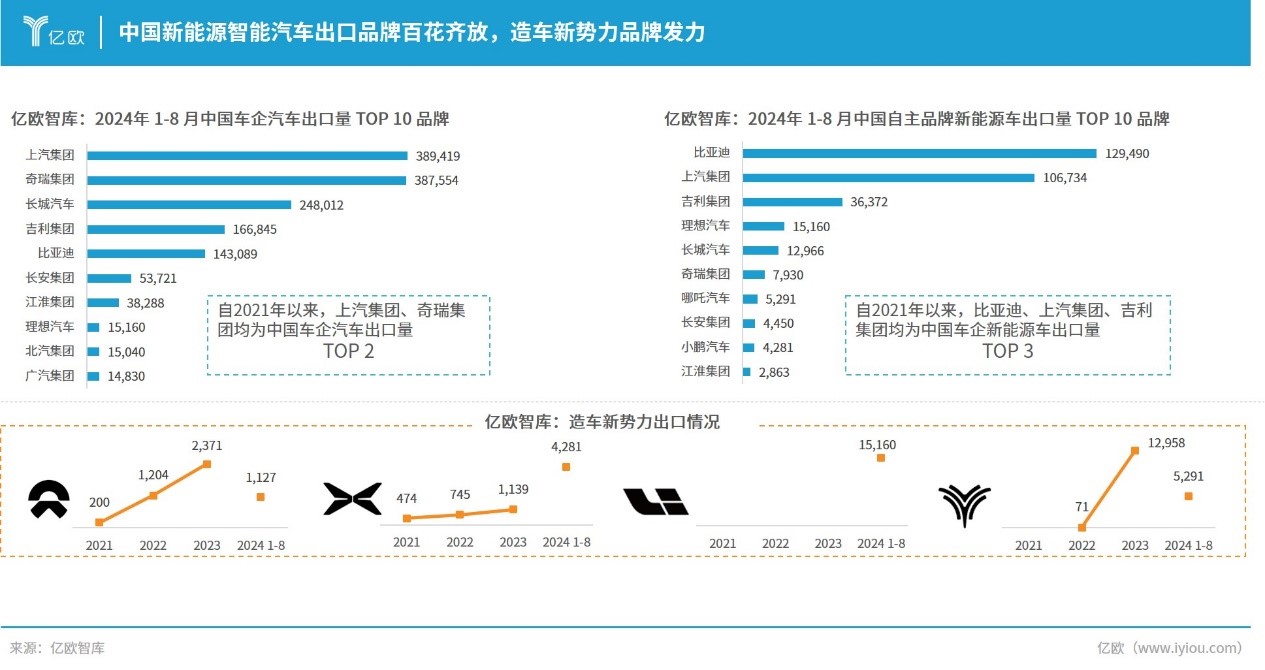The width and height of the screenshot is (1265, 670).
Task: Select the value 248,012
Action: pos(320,205)
